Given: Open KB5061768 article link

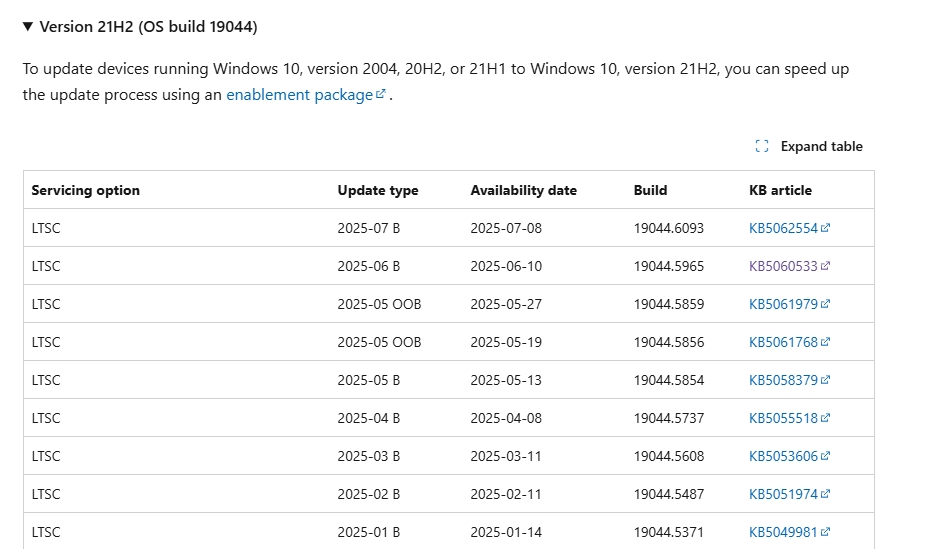Looking at the screenshot, I should point(789,342).
